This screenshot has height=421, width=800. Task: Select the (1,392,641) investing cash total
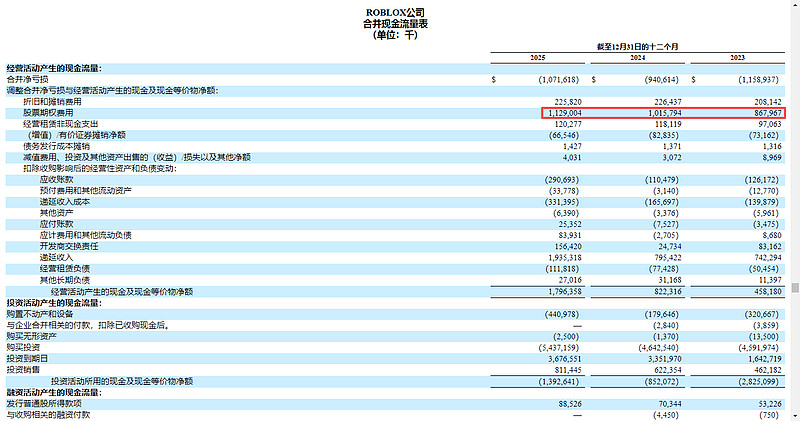click(559, 382)
